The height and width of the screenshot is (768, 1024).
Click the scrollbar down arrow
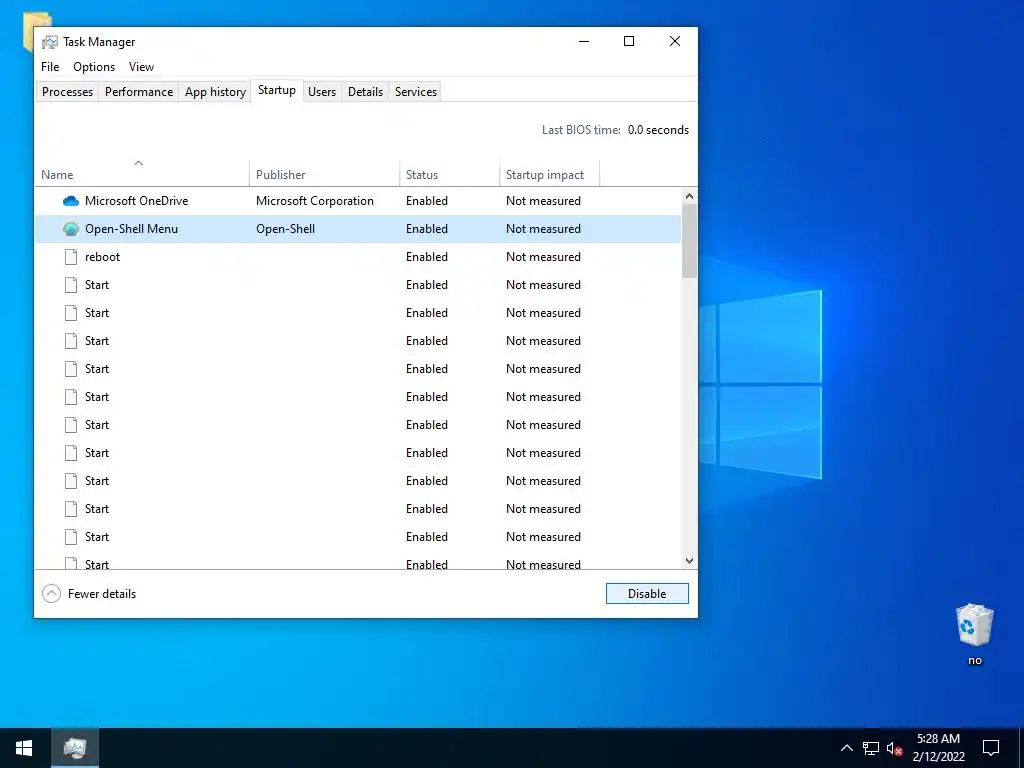coord(689,561)
